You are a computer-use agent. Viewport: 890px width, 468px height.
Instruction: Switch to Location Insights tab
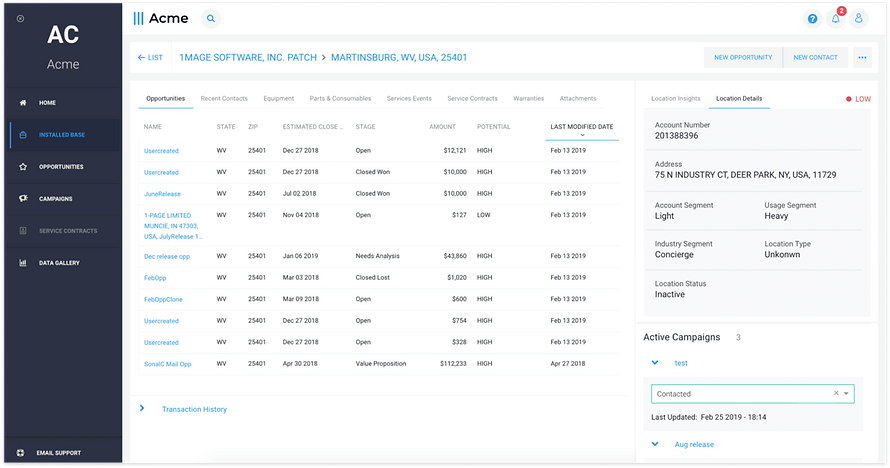(675, 99)
